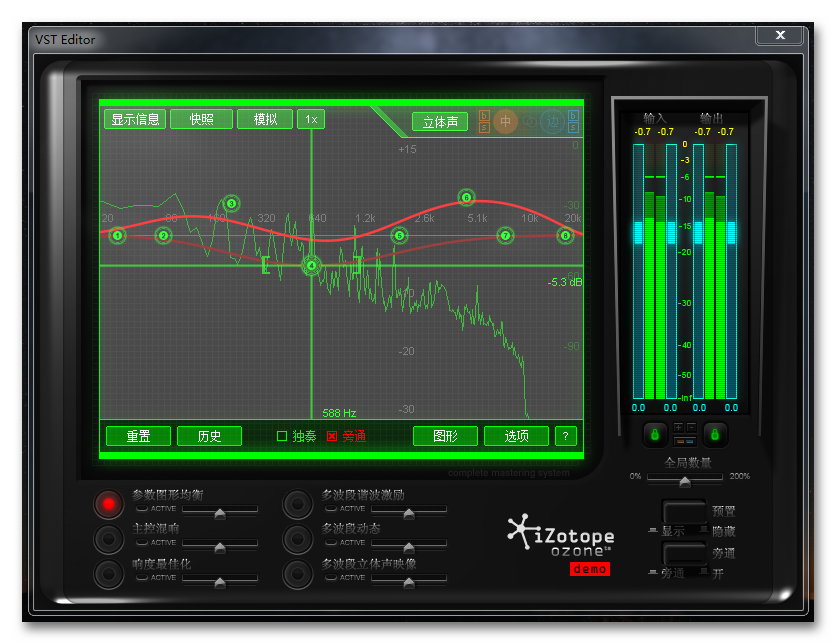
Task: Select the 多波段立体声映像 module button
Action: [298, 574]
